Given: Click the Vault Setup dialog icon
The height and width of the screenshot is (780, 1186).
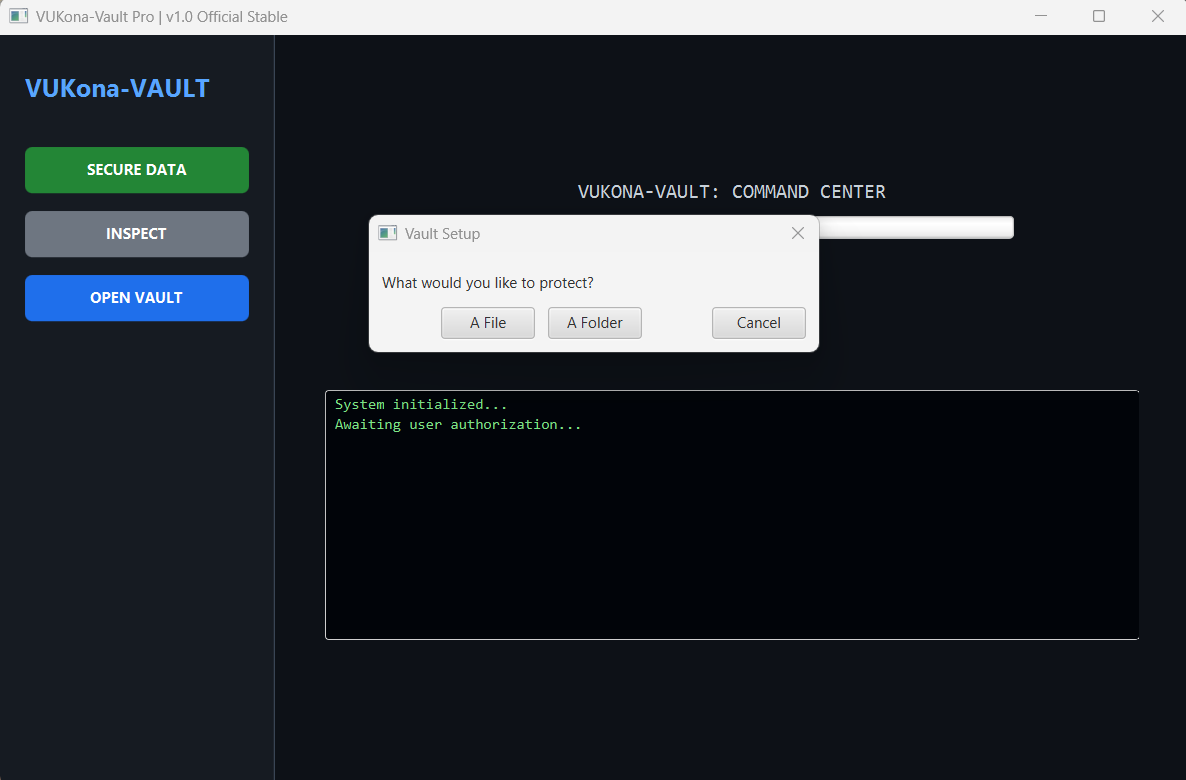Looking at the screenshot, I should [387, 233].
